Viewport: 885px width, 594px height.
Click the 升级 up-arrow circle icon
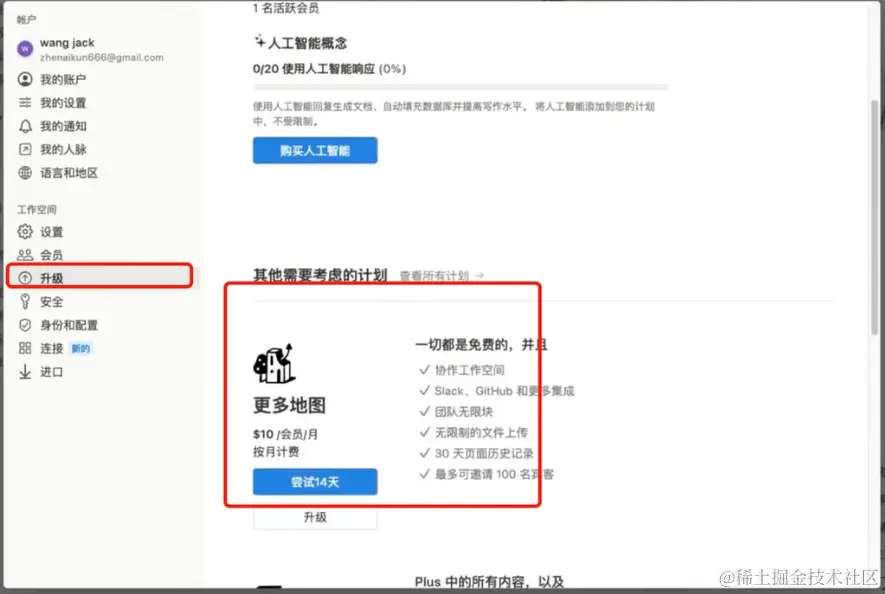[x=25, y=278]
